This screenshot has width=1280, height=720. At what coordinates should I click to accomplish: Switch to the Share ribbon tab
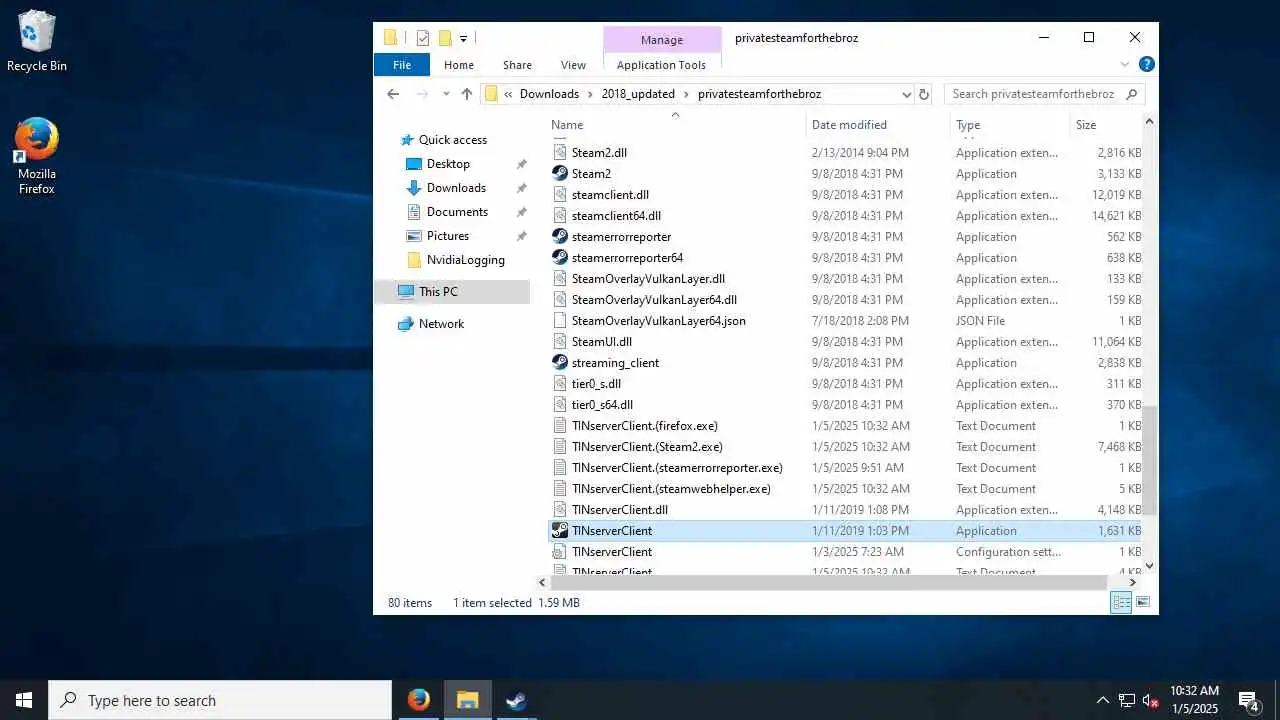click(517, 65)
